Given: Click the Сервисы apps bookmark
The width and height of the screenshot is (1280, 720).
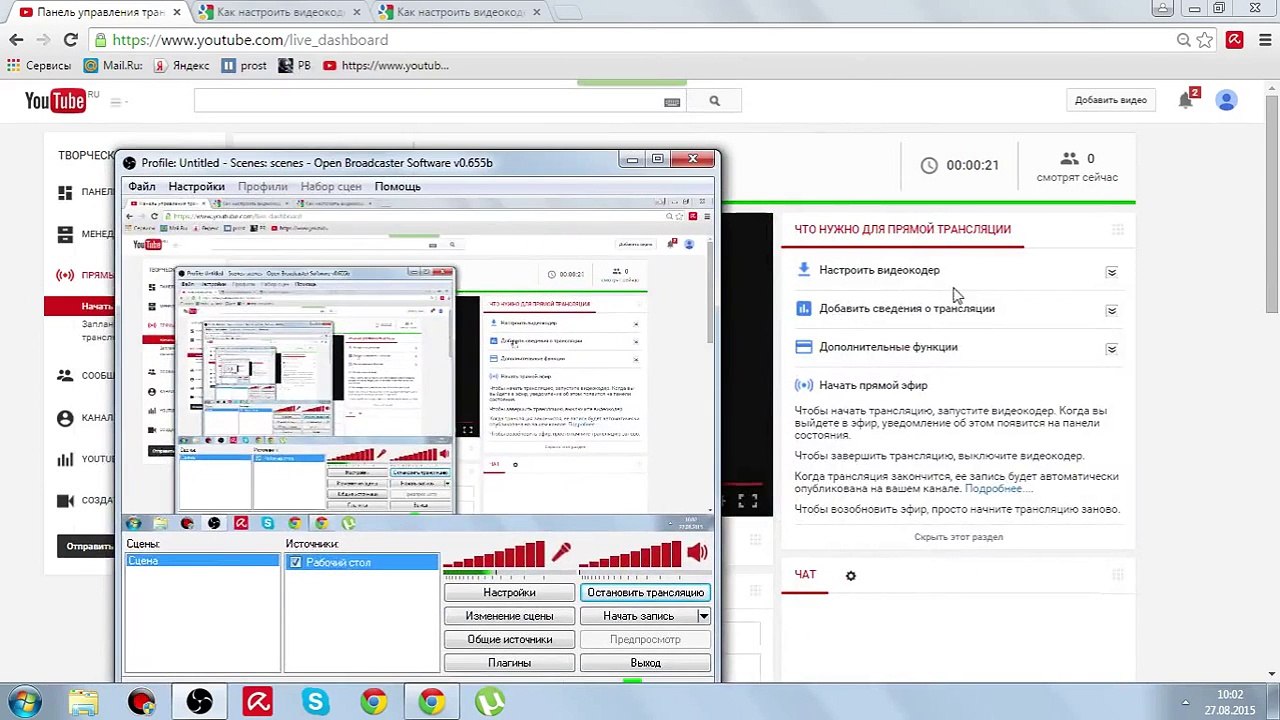Looking at the screenshot, I should tap(39, 65).
